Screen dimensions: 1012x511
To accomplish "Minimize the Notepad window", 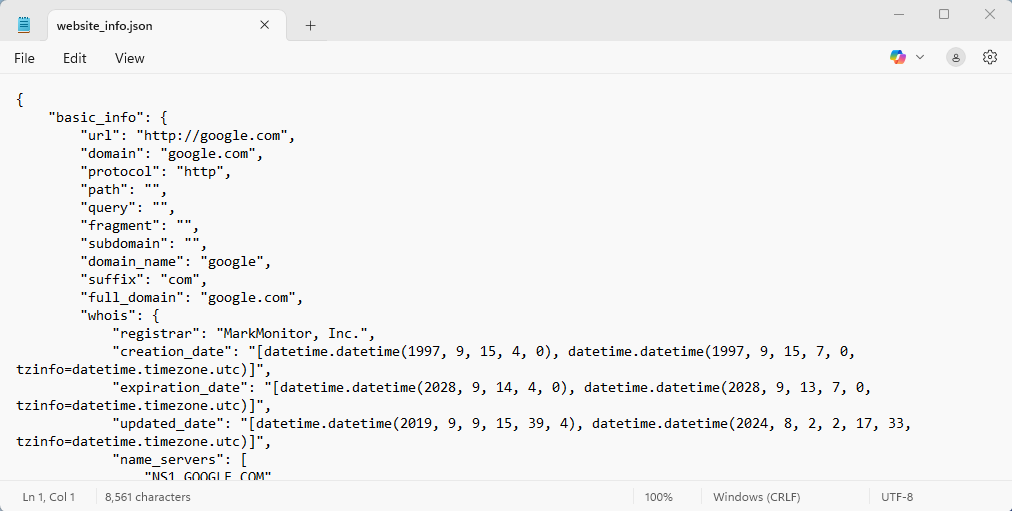I will 897,14.
